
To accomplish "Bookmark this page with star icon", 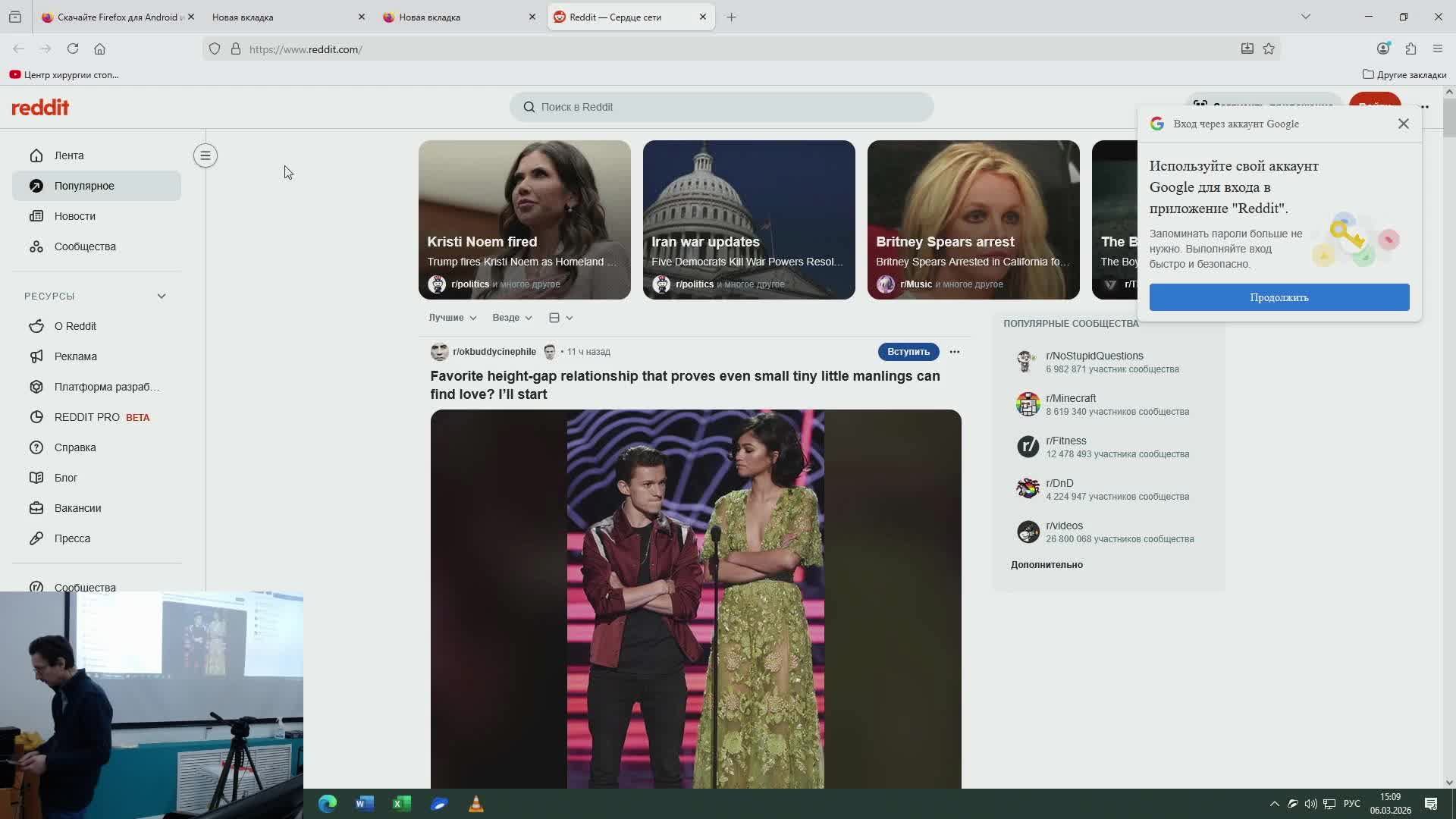I will (x=1269, y=49).
